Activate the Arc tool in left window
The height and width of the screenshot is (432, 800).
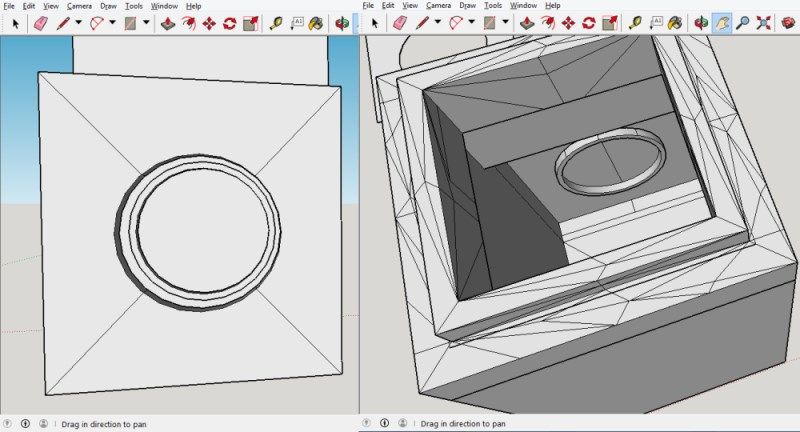pyautogui.click(x=96, y=23)
